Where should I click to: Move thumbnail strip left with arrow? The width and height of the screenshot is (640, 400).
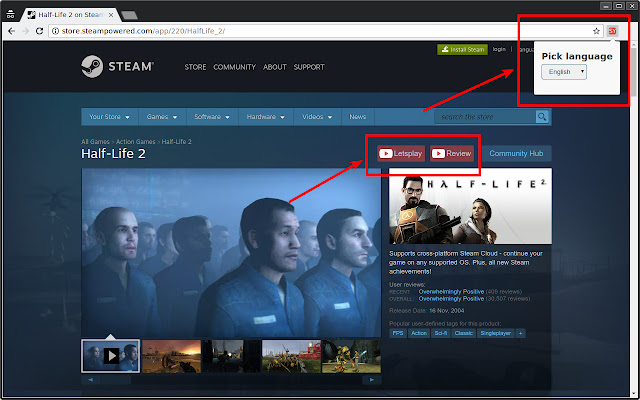point(90,380)
